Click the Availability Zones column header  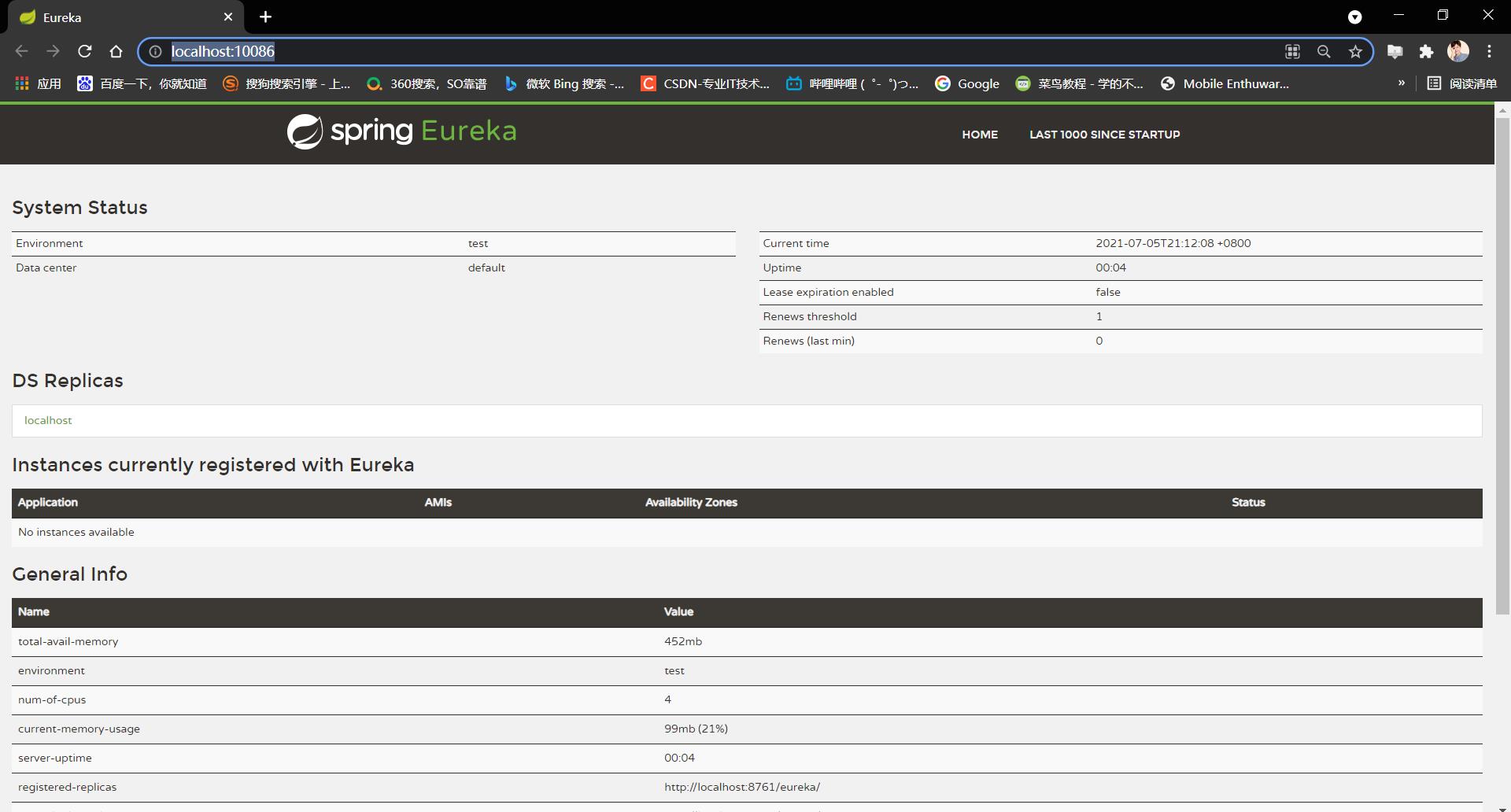(691, 502)
